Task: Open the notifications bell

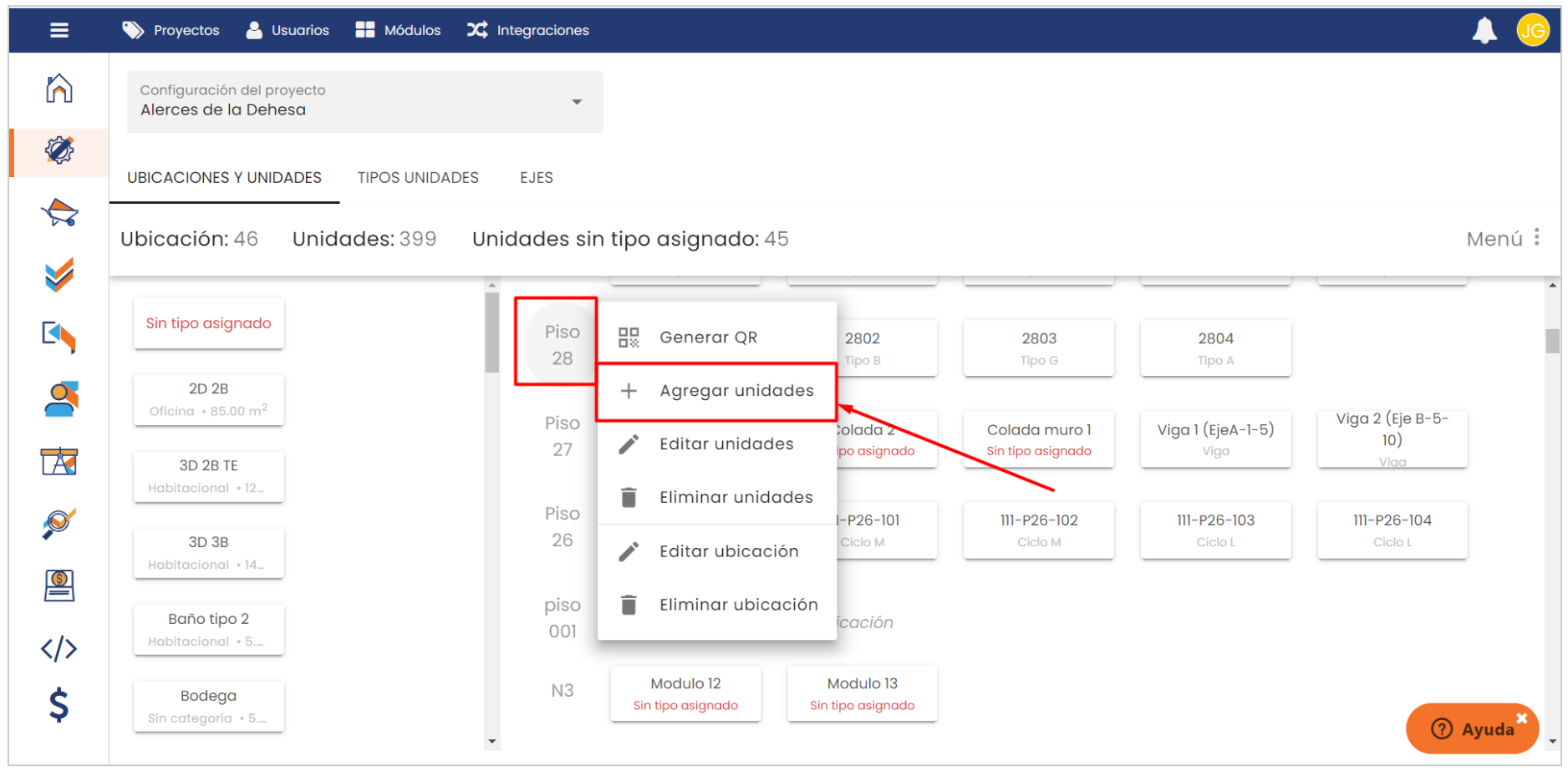Action: coord(1484,31)
